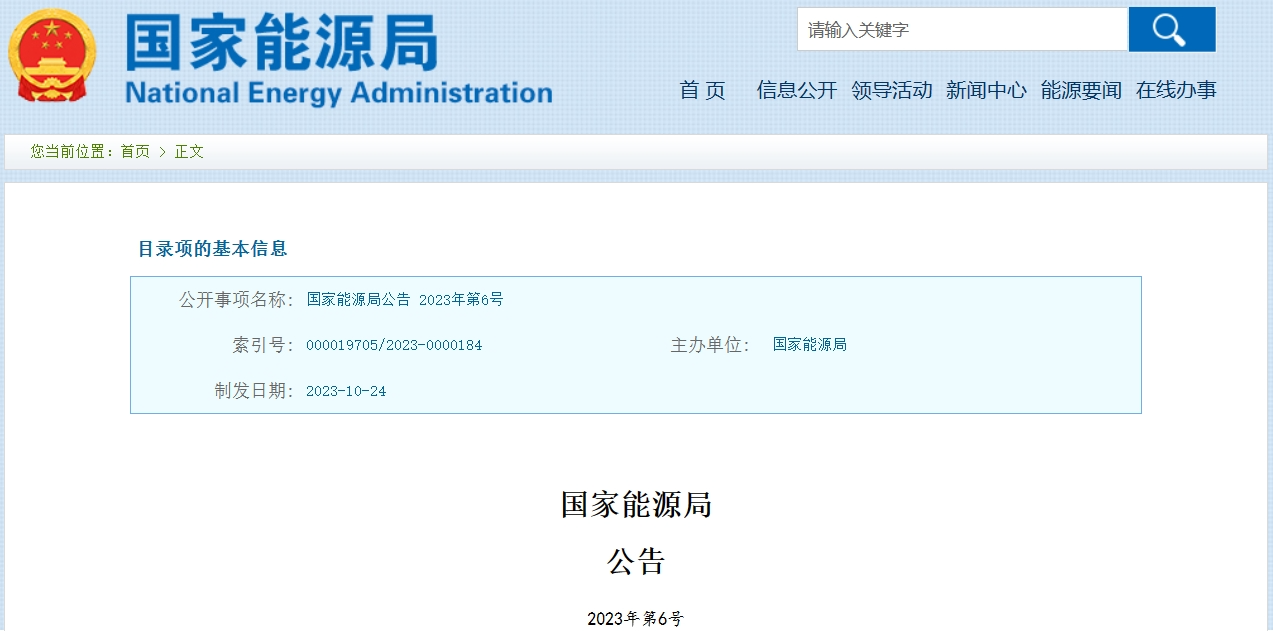Click the 制发日期 label

pyautogui.click(x=254, y=391)
